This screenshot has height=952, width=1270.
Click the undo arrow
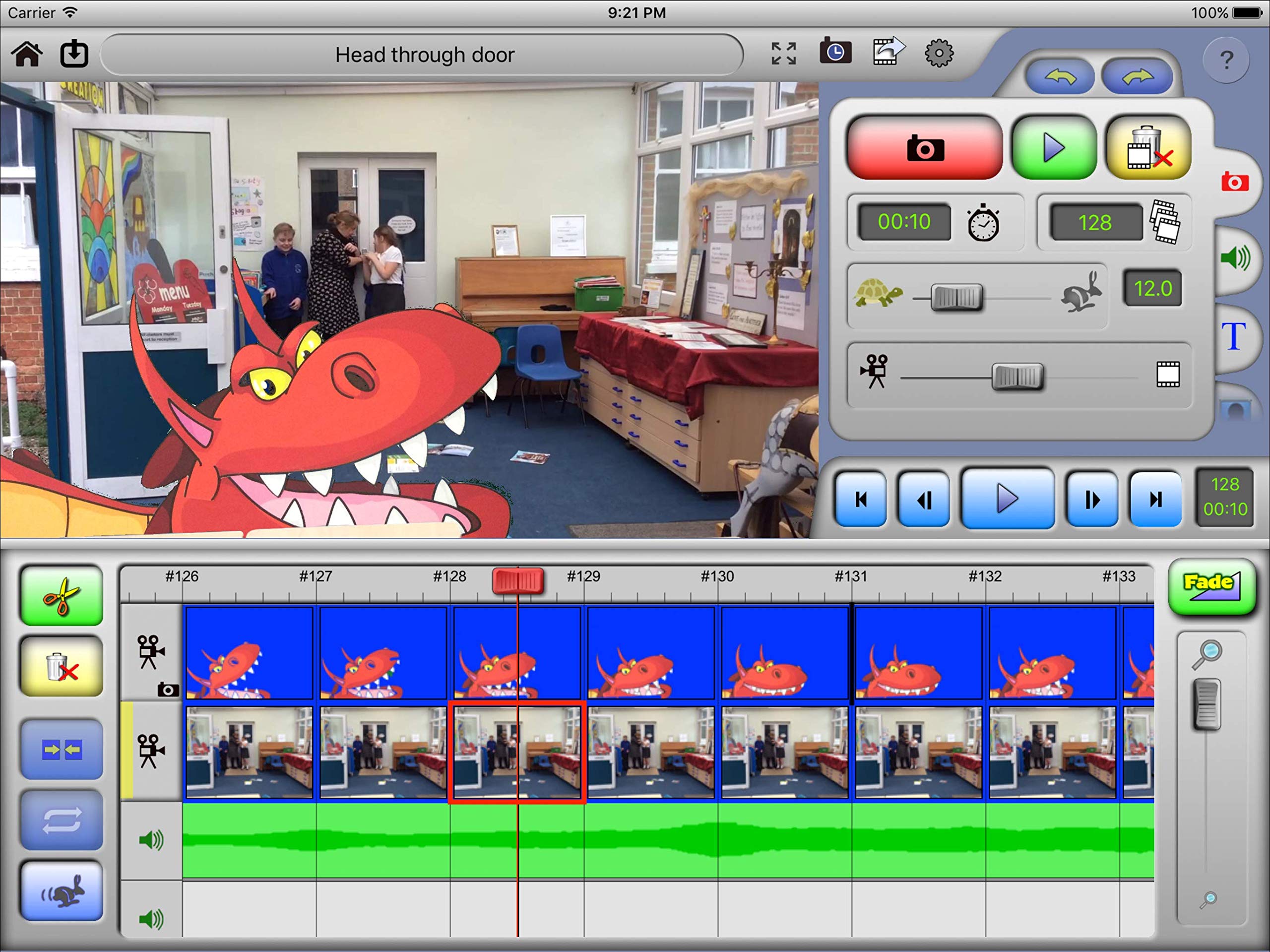point(1060,76)
